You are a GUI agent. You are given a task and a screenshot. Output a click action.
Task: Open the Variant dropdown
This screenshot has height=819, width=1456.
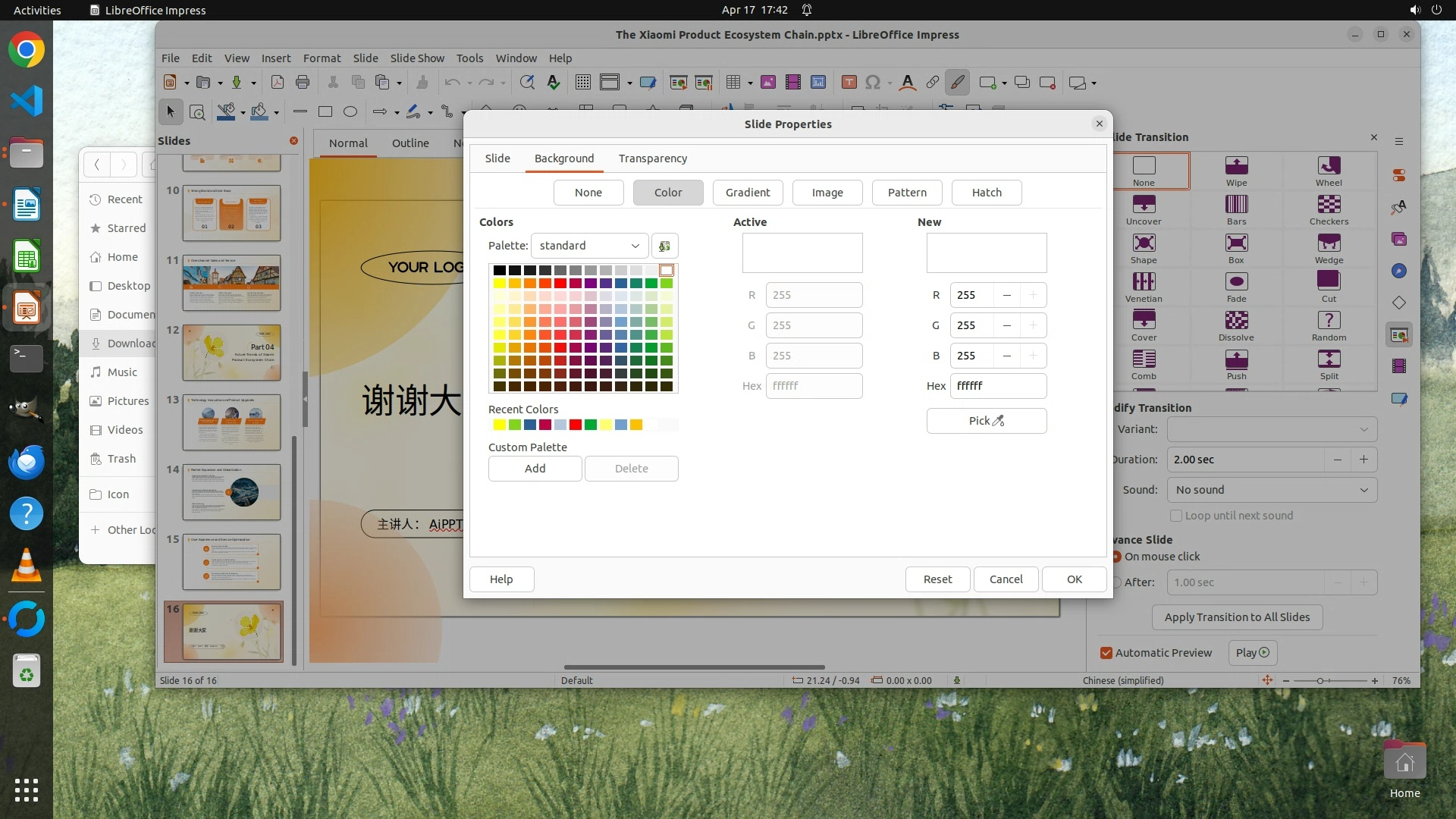1272,429
